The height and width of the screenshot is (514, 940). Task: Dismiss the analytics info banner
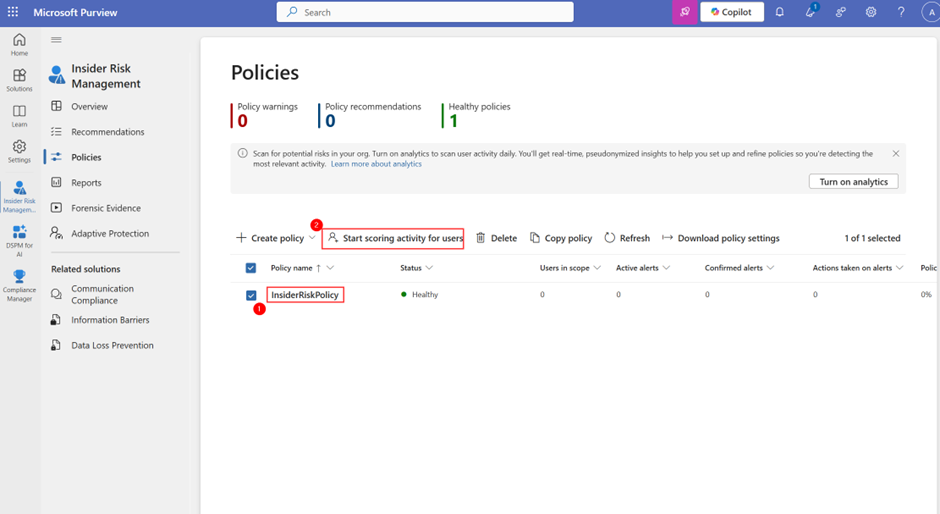coord(896,154)
